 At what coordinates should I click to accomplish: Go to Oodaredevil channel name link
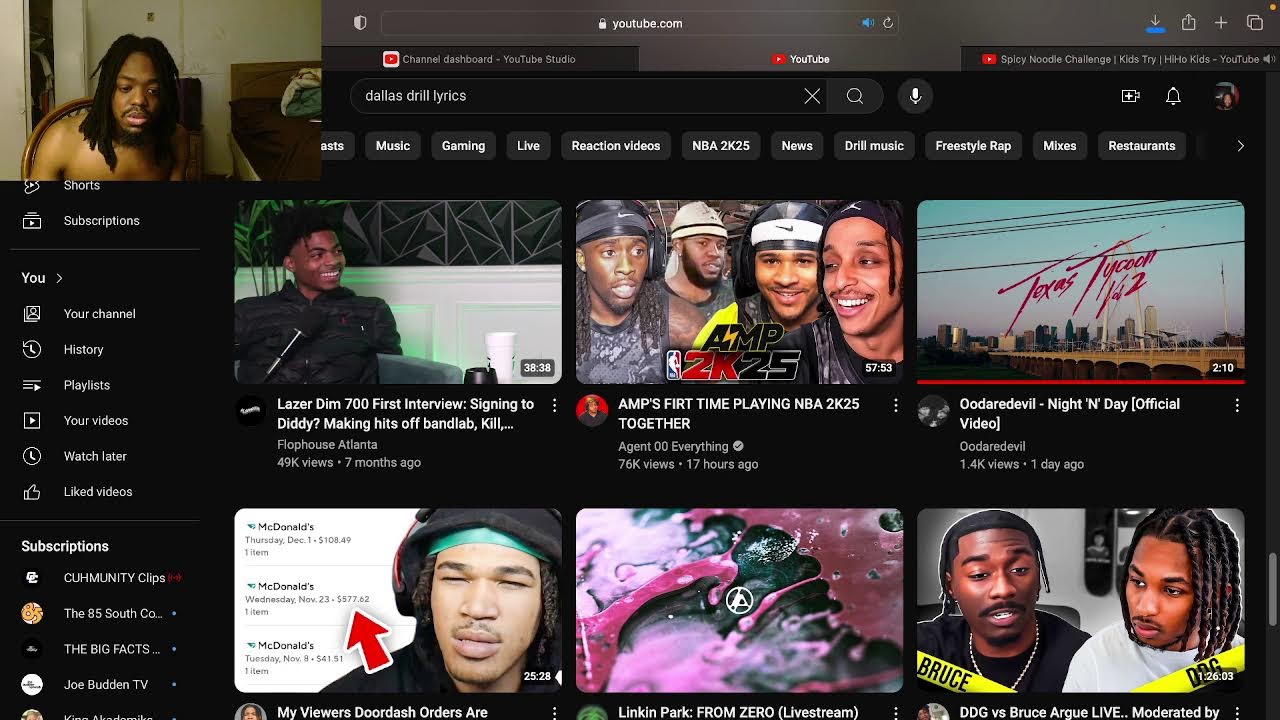[992, 446]
